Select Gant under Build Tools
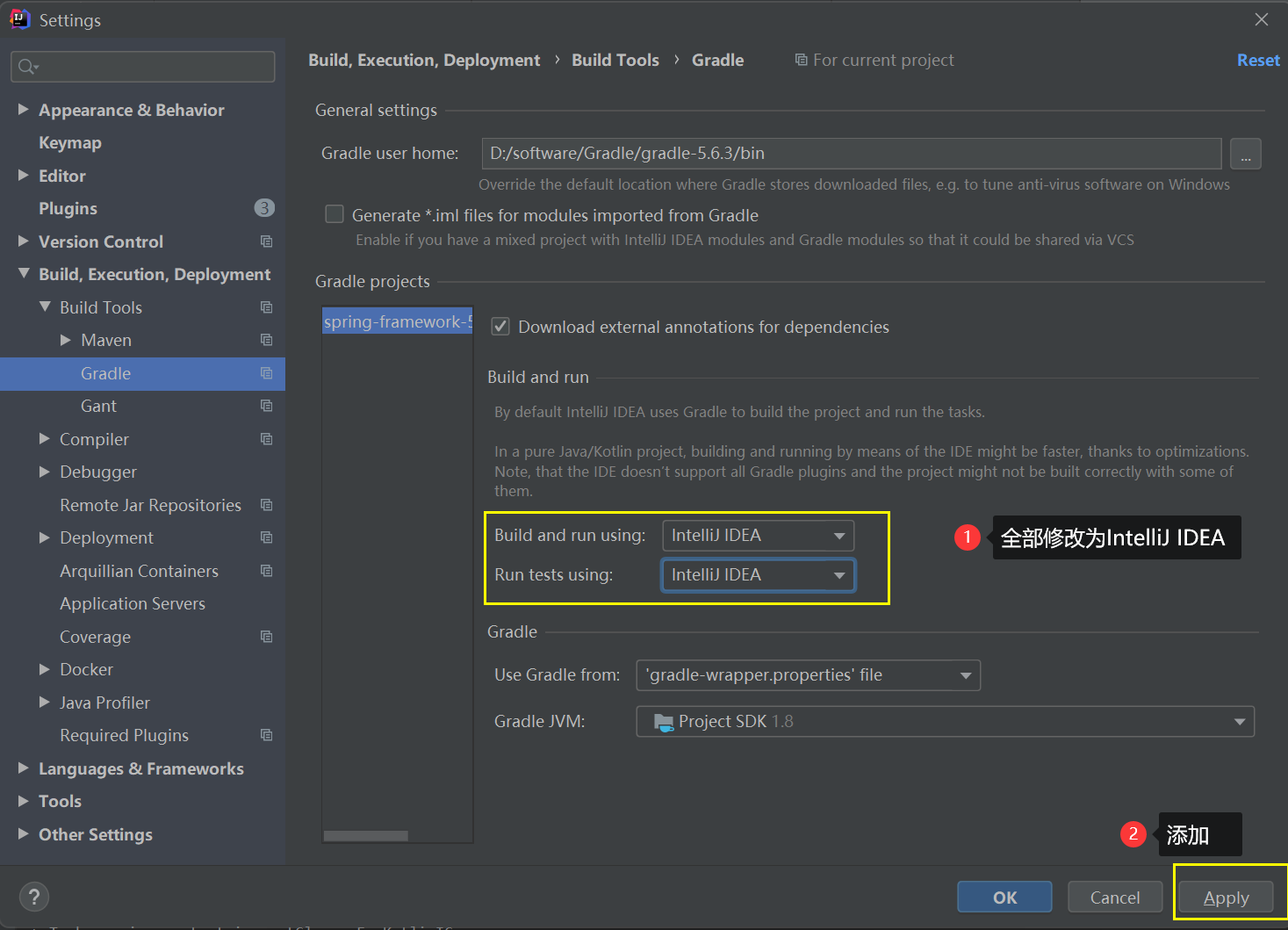The width and height of the screenshot is (1288, 930). (x=98, y=406)
